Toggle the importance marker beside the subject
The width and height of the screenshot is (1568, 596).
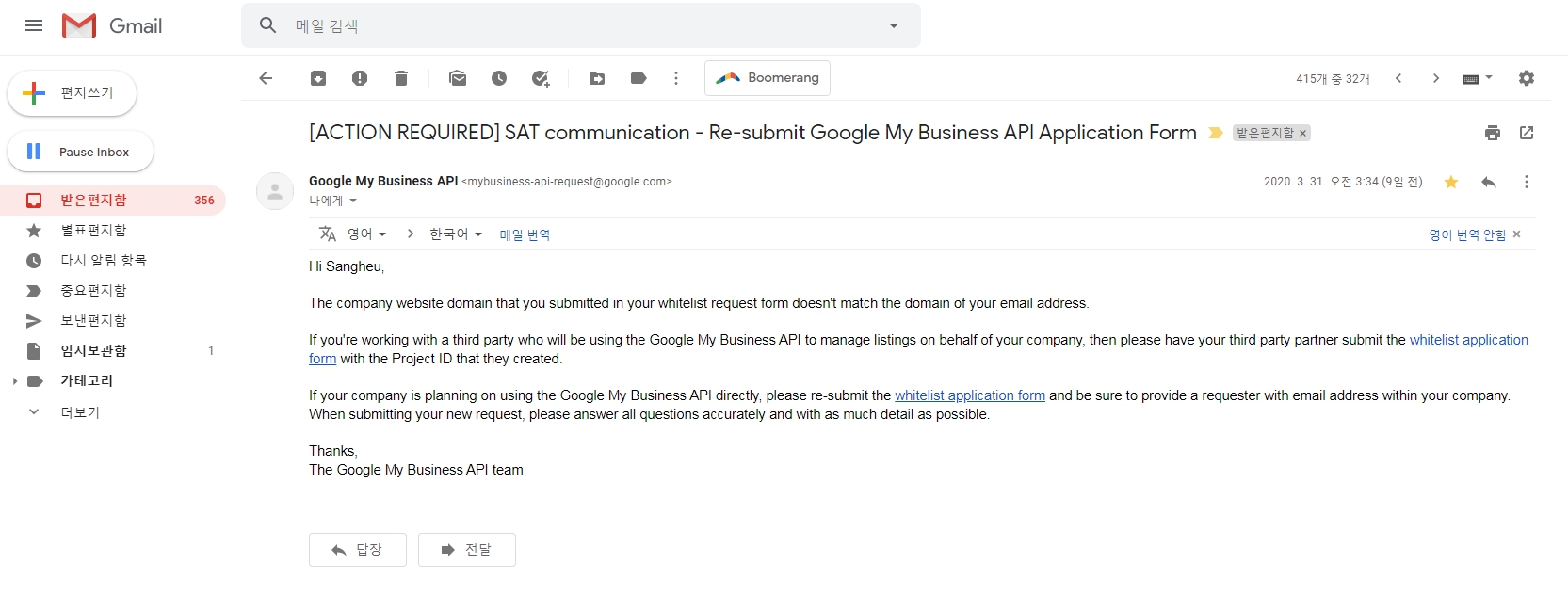click(x=1216, y=133)
